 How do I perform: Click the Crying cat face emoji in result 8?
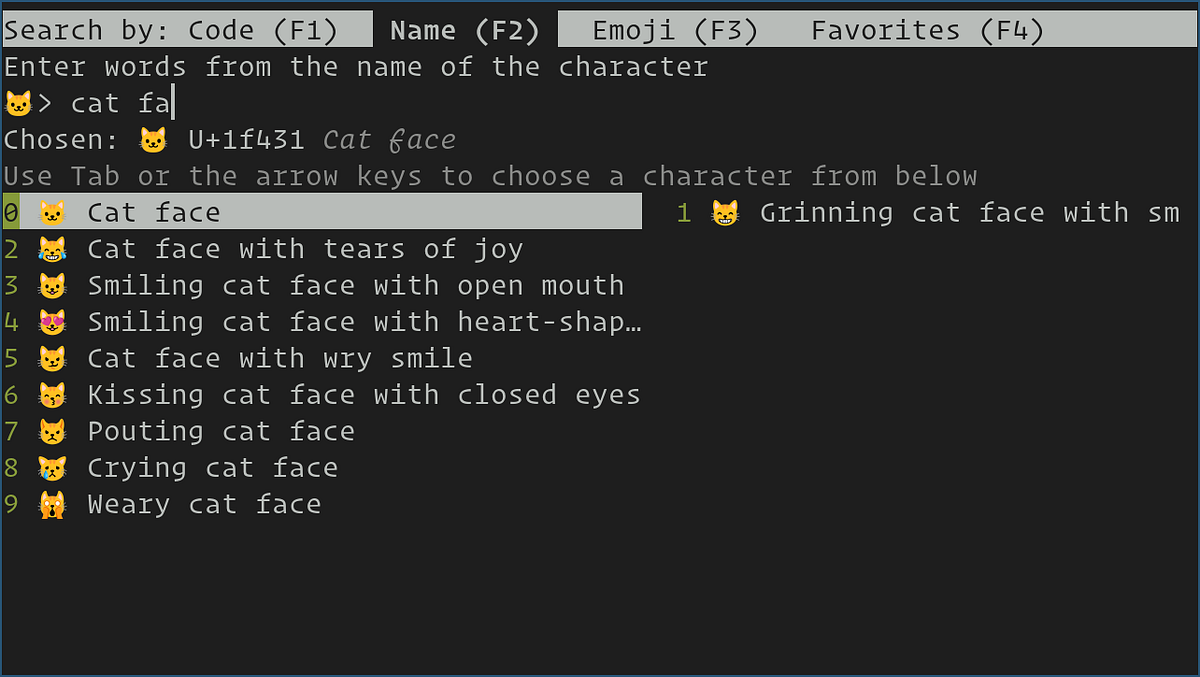(51, 467)
